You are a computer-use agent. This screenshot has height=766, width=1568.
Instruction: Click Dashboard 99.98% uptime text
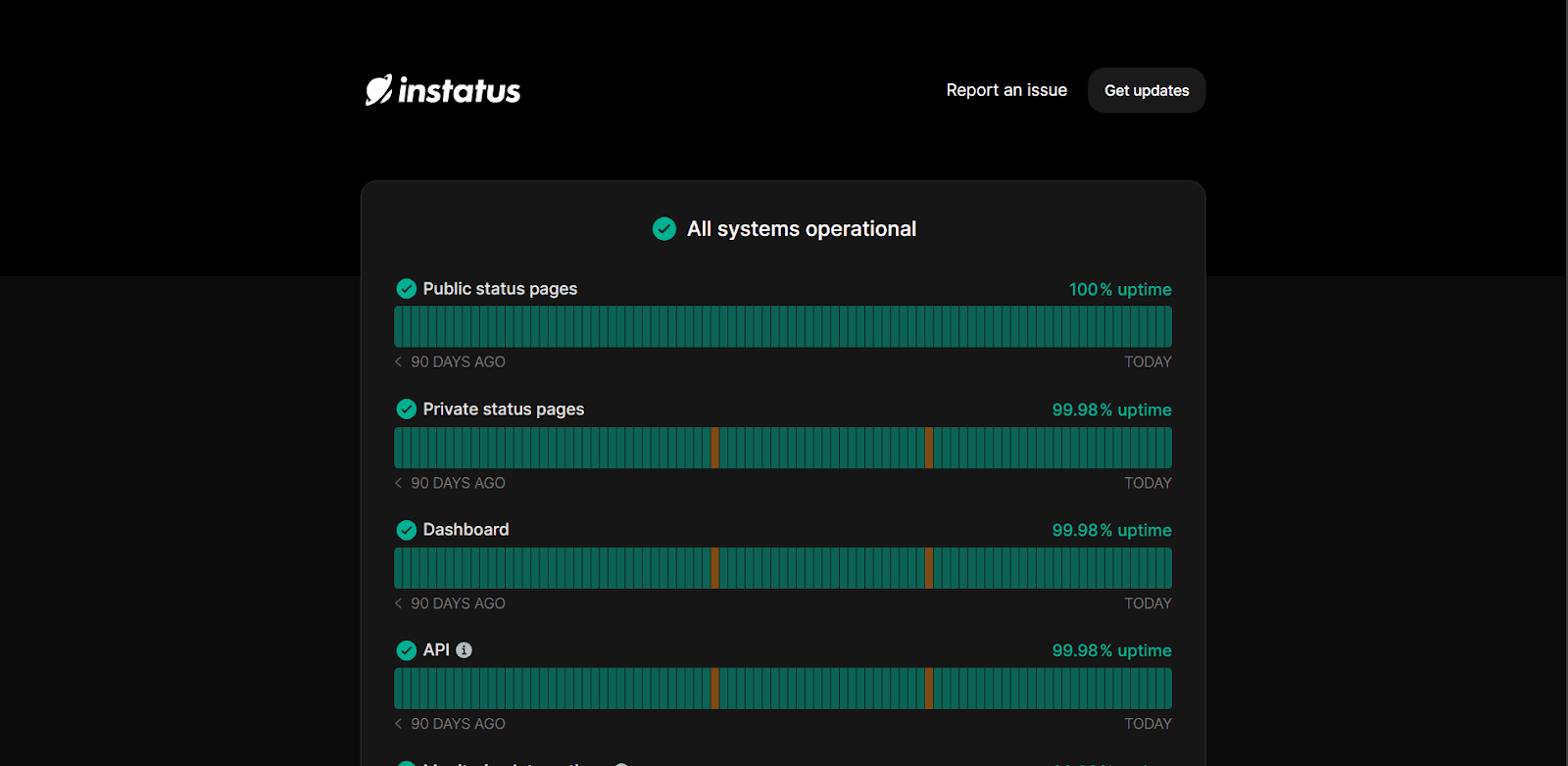coord(1111,531)
